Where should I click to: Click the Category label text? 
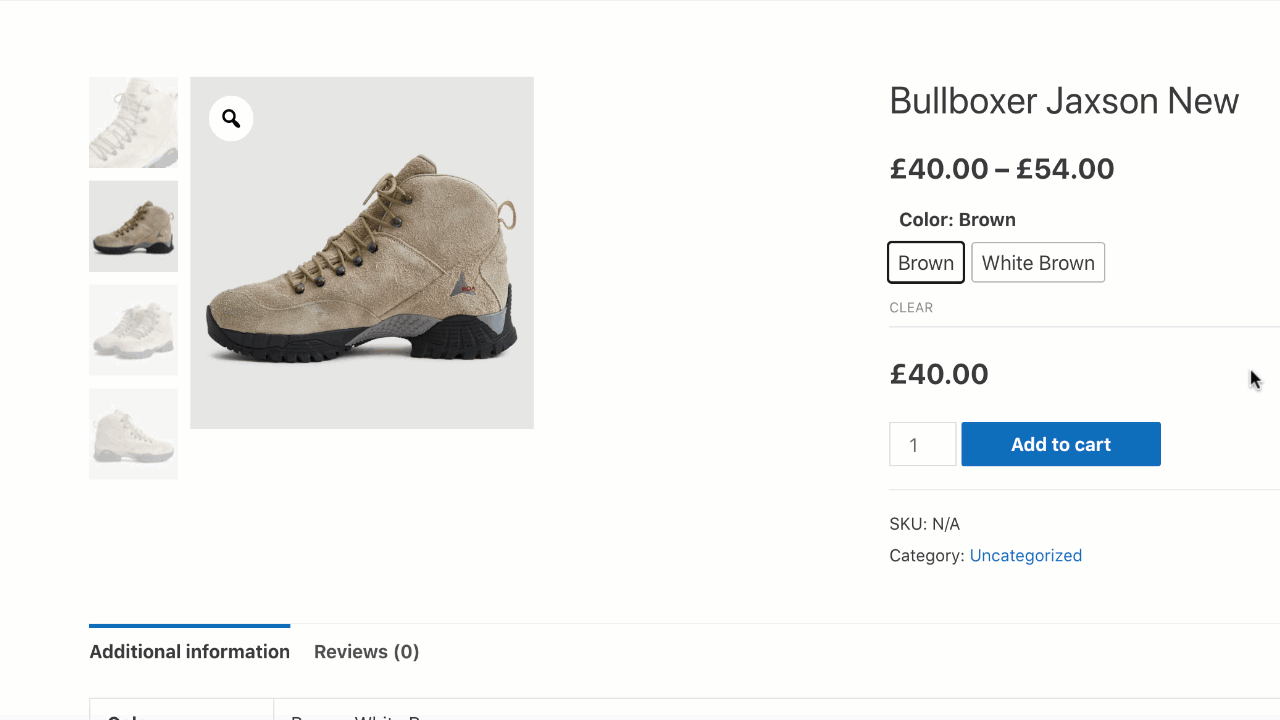tap(926, 556)
